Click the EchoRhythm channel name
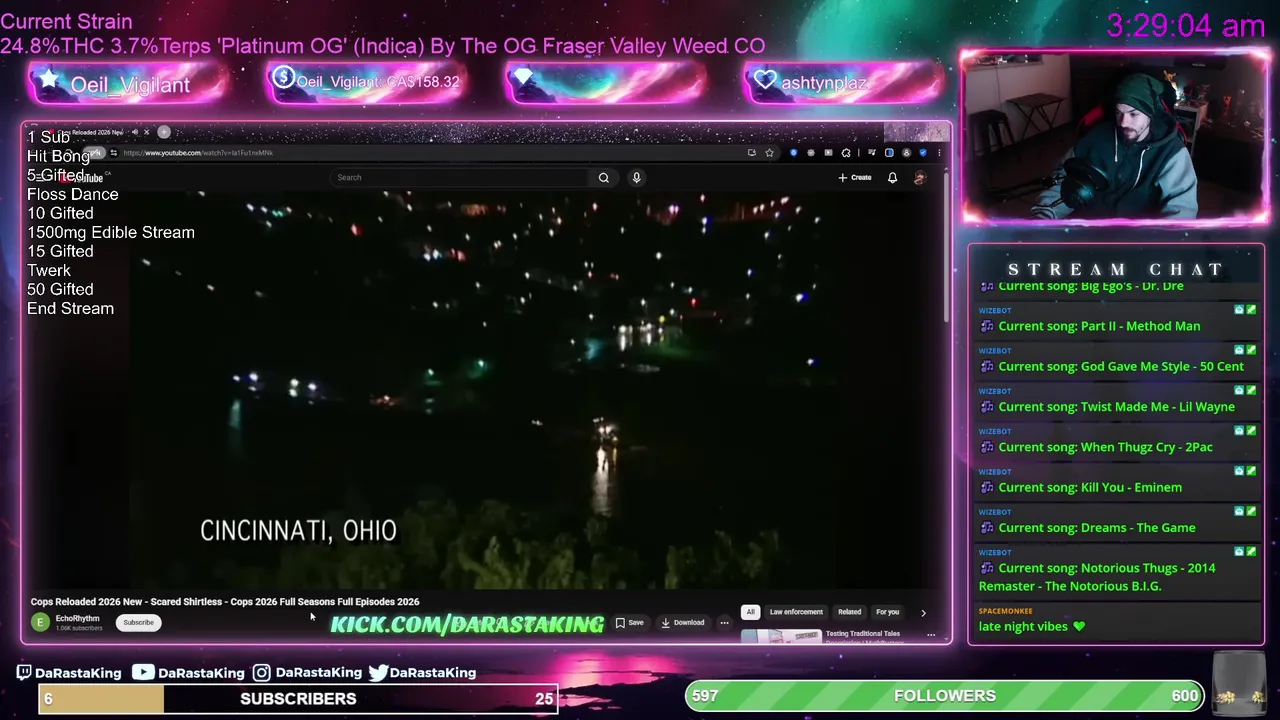The width and height of the screenshot is (1280, 720). 77,618
